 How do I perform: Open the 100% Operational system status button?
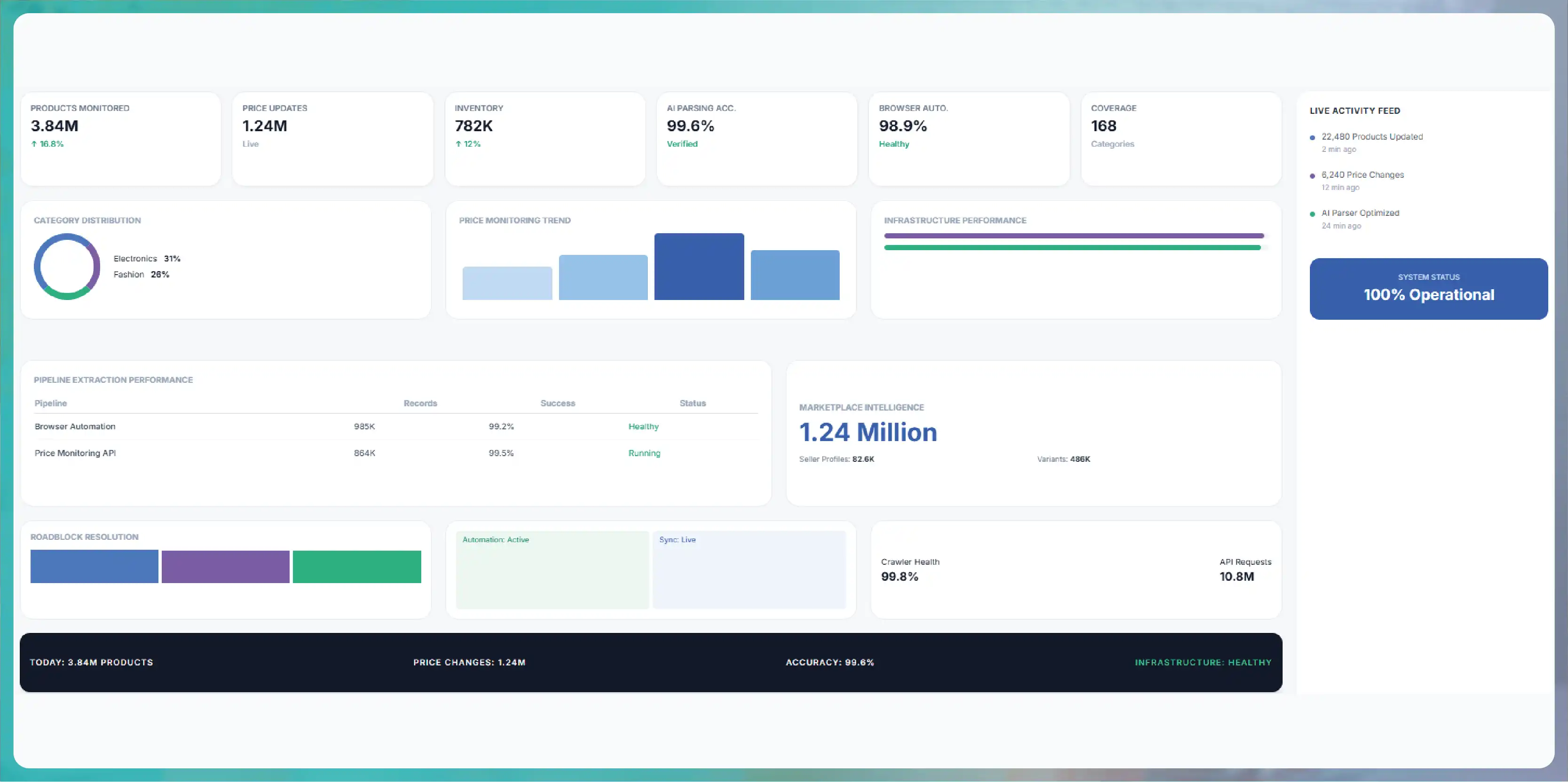pyautogui.click(x=1429, y=288)
